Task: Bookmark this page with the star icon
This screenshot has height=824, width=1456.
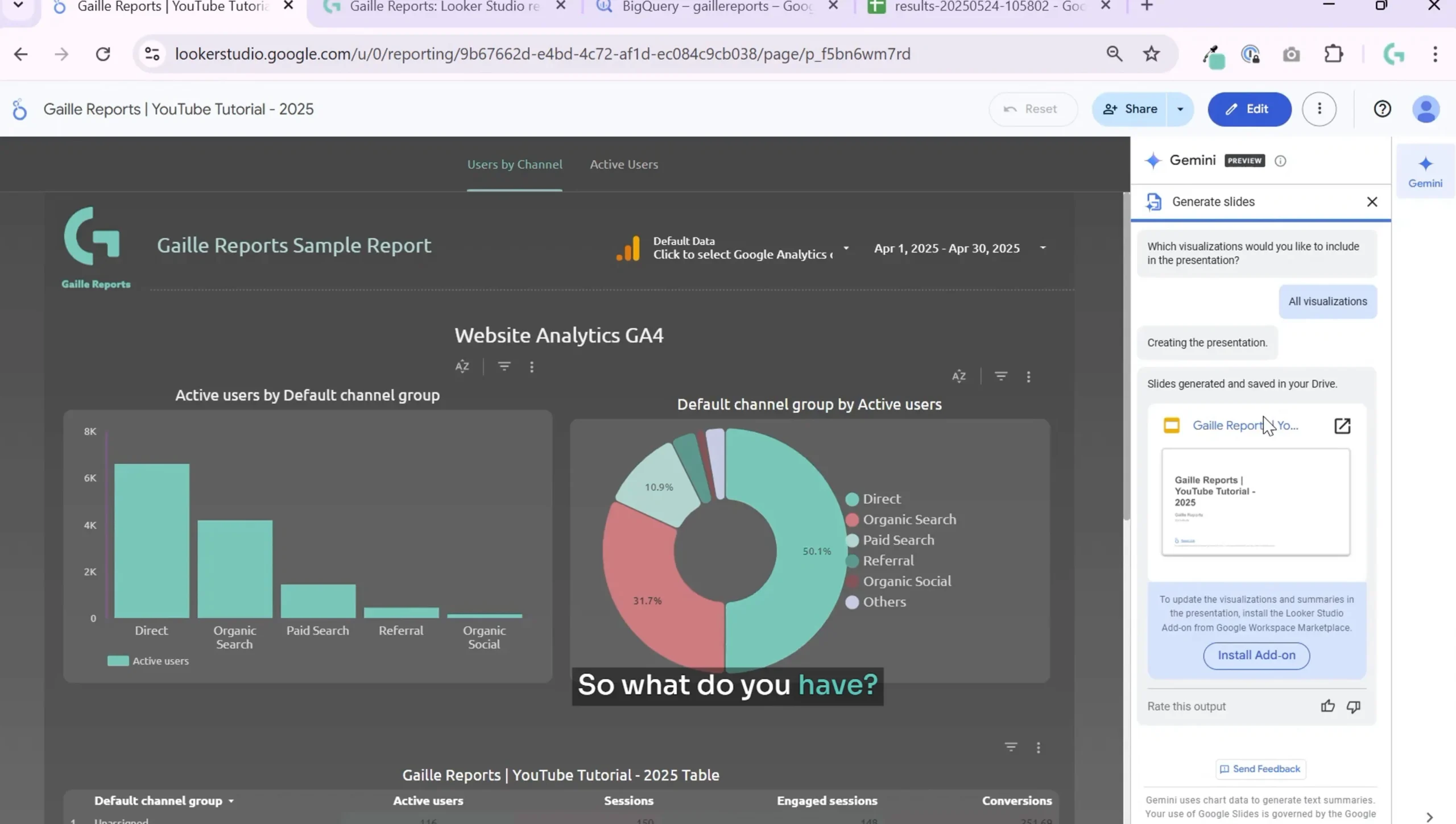Action: coord(1151,54)
